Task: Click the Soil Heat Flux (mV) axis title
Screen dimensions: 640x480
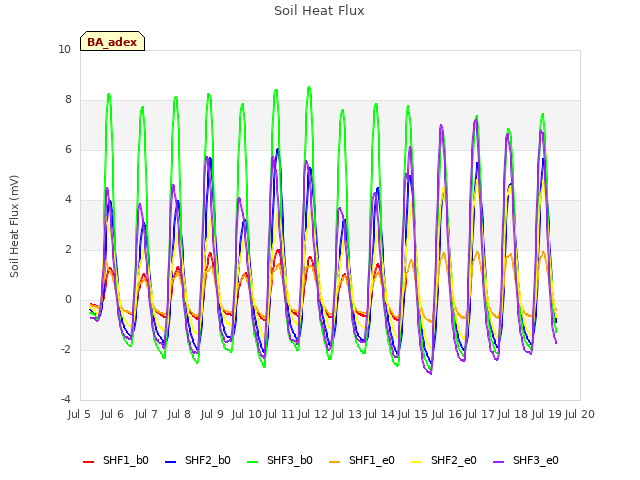Action: 14,227
